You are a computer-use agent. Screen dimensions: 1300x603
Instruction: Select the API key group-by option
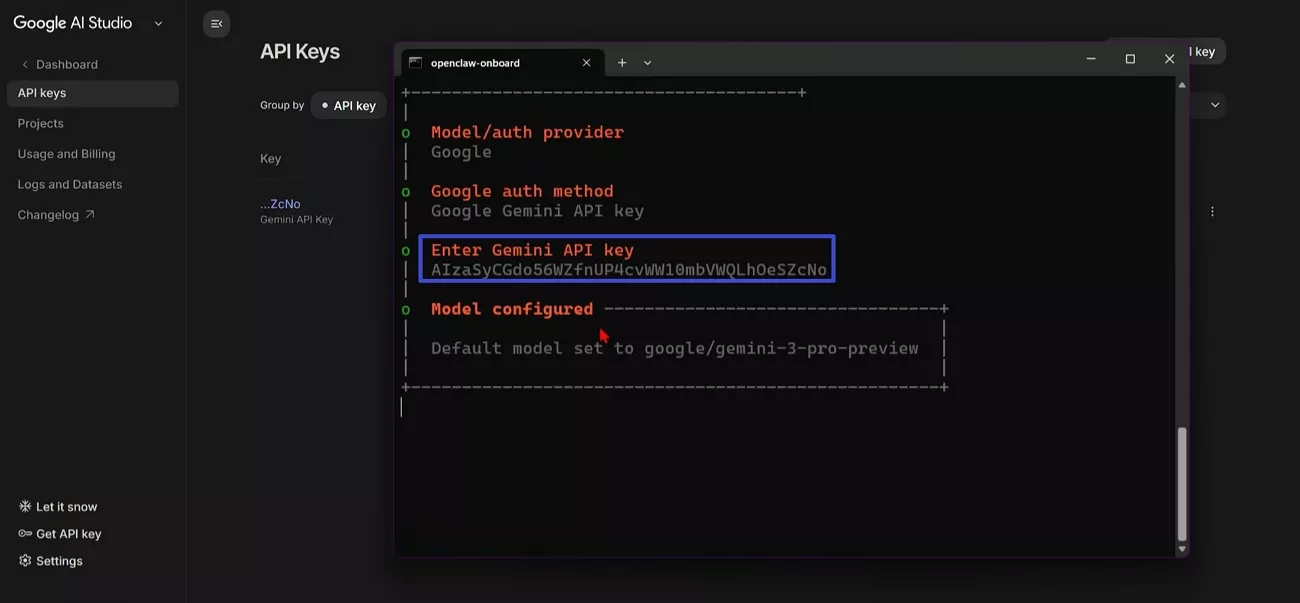348,105
